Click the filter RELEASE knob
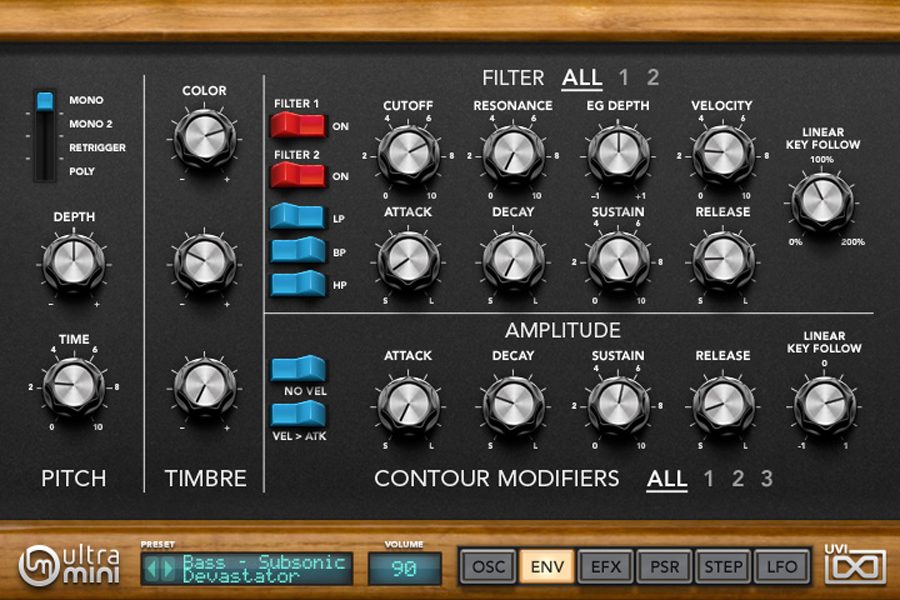Screen dimensions: 900x600 pyautogui.click(x=723, y=261)
